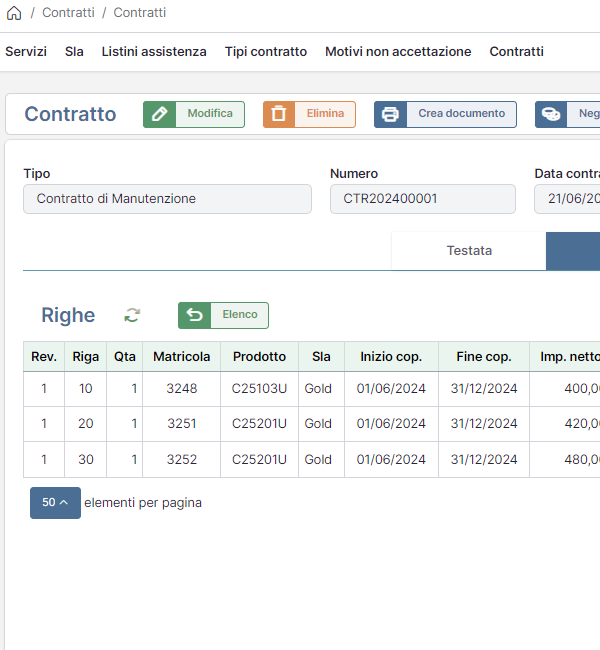Go to the home icon in breadcrumb

pos(14,13)
